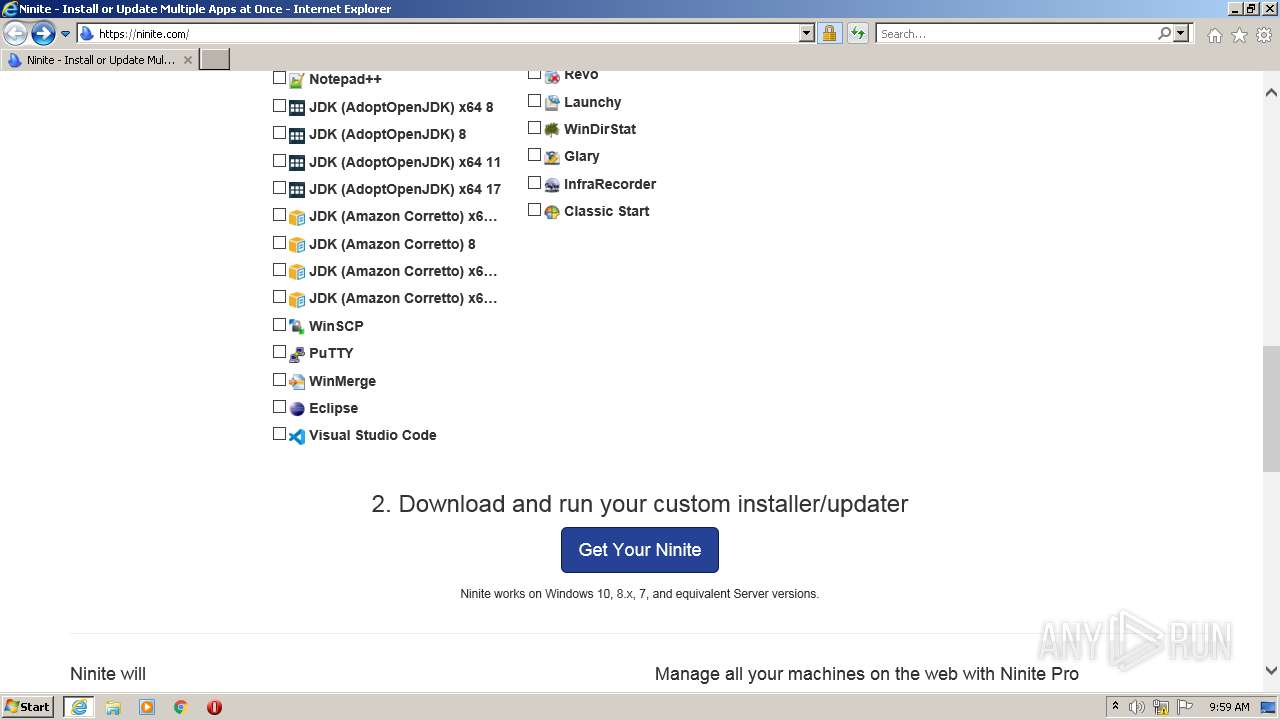Click the page scrollbar down arrow
The image size is (1280, 720).
(x=1271, y=671)
